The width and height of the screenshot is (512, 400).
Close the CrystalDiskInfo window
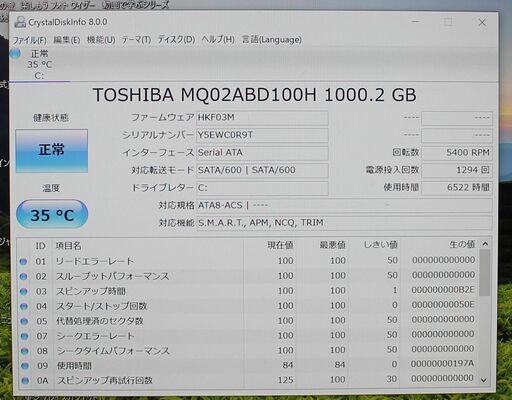pos(482,22)
